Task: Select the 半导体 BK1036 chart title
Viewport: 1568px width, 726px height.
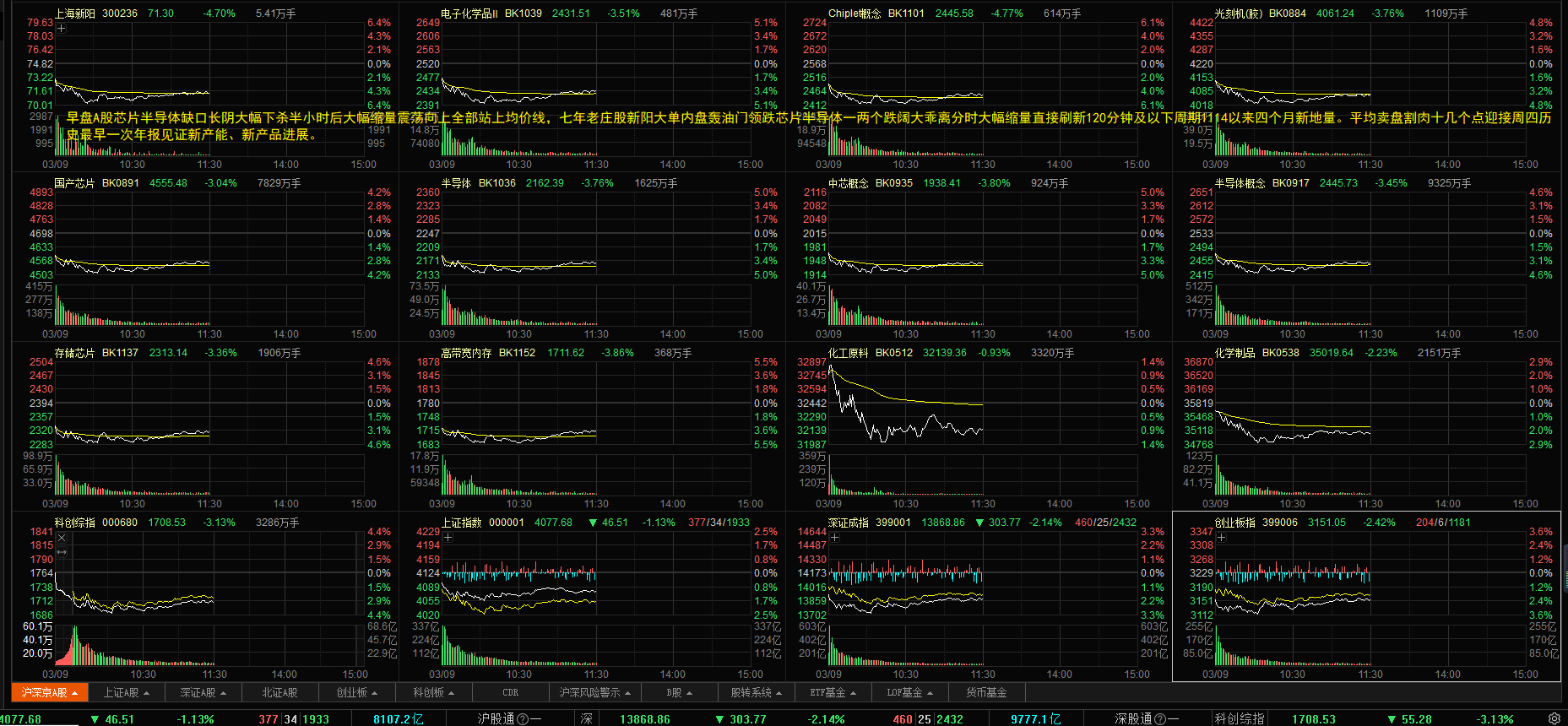Action: click(x=479, y=183)
